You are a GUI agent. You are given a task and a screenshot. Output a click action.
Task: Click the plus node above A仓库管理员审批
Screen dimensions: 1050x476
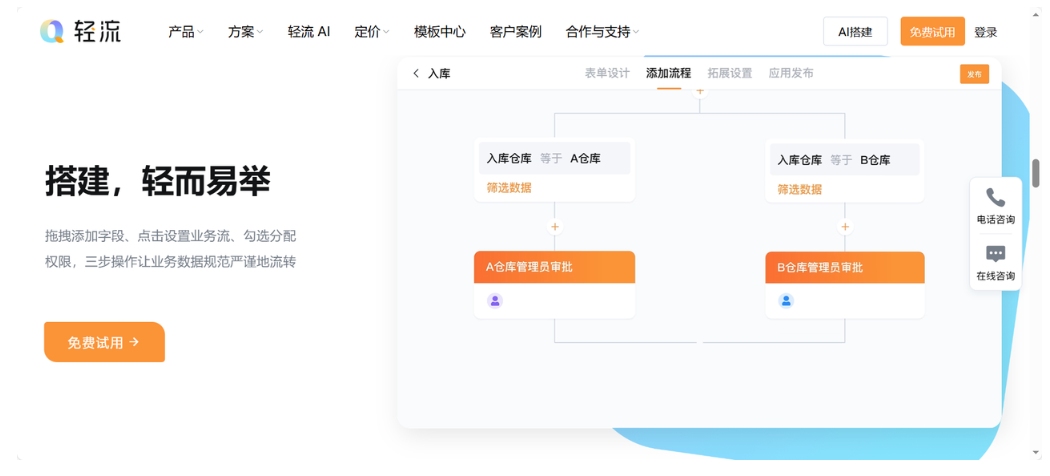pyautogui.click(x=554, y=227)
